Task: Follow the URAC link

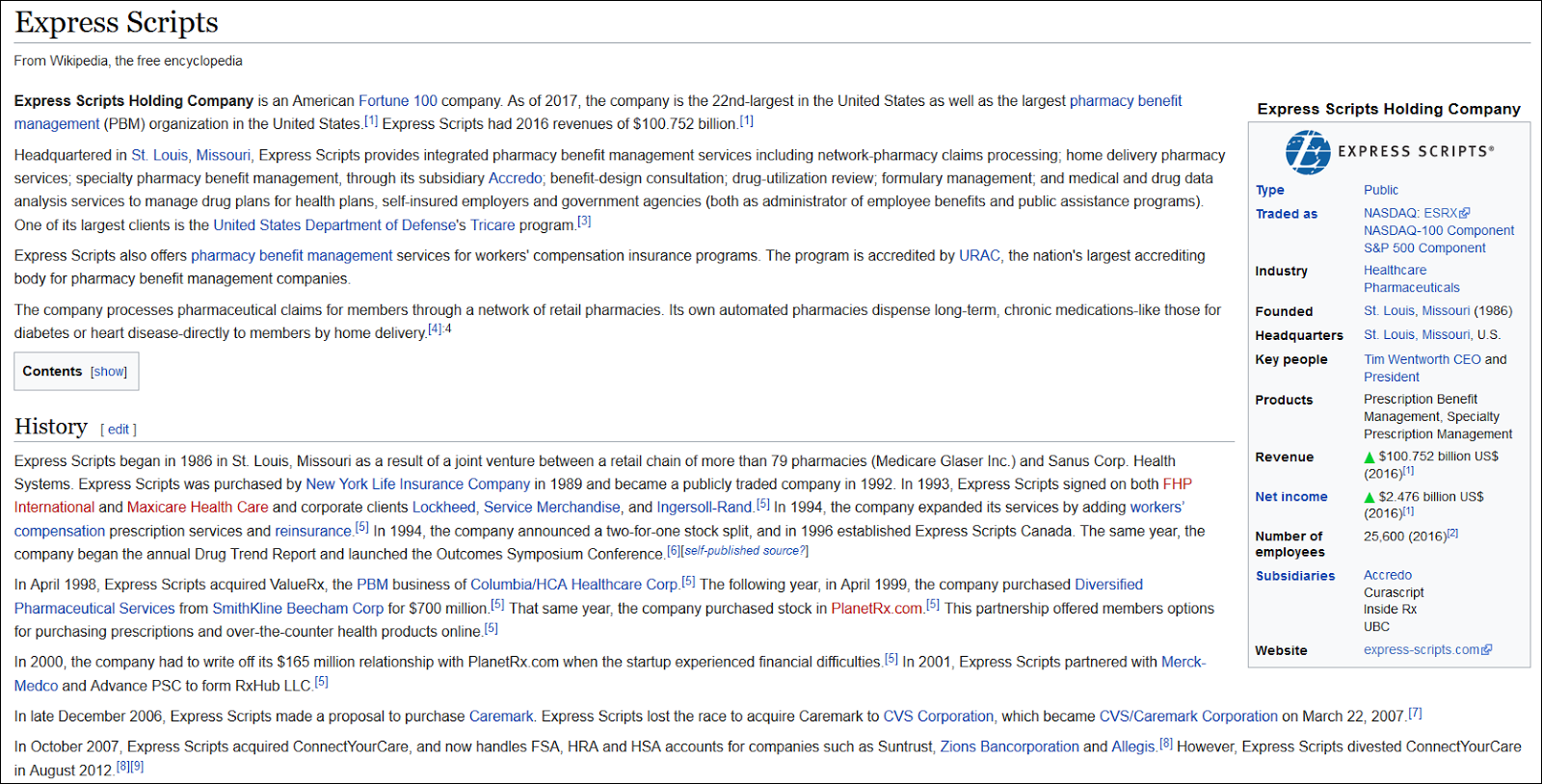Action: point(979,256)
